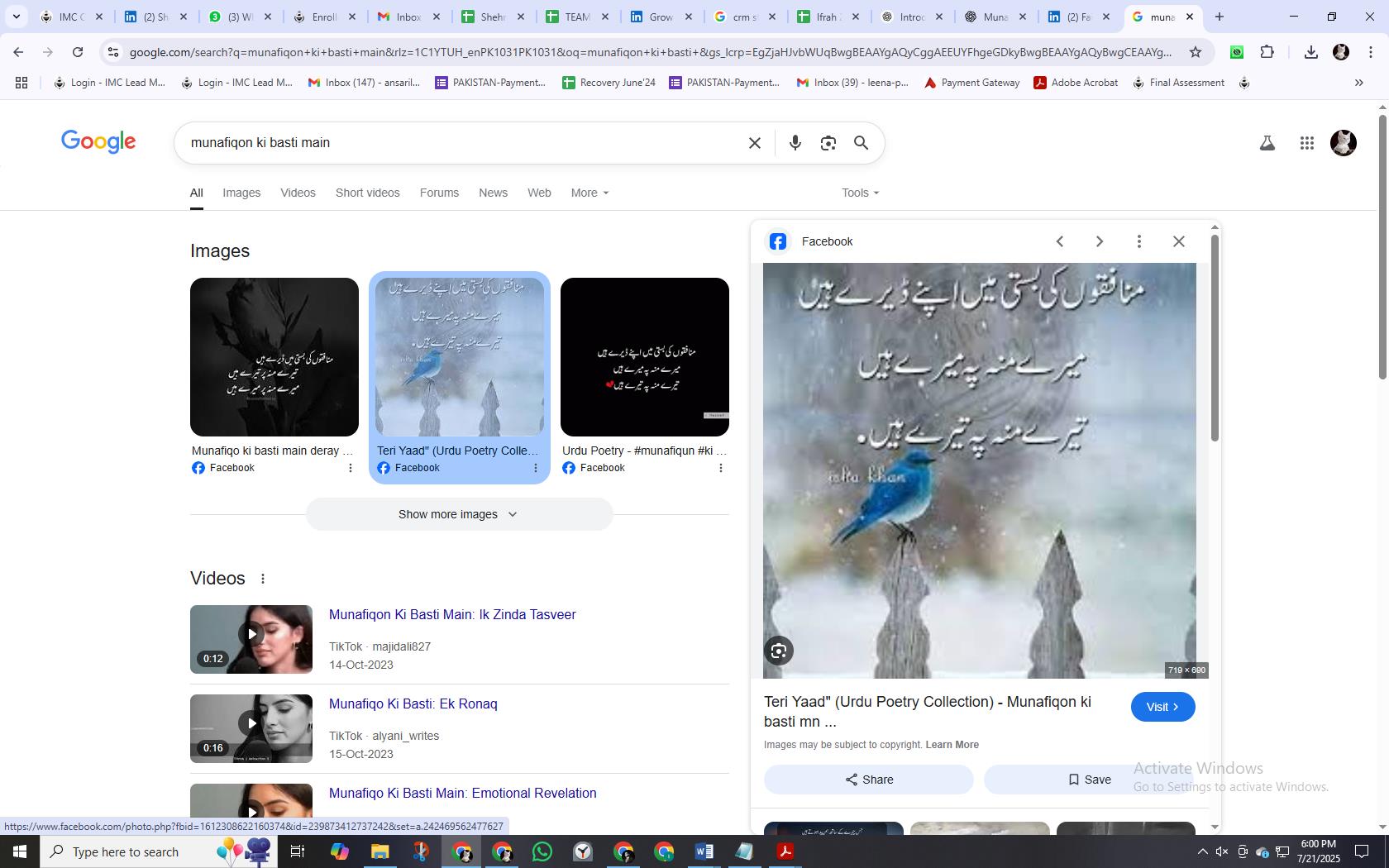
Task: Start voice search with the microphone icon
Action: pyautogui.click(x=795, y=143)
